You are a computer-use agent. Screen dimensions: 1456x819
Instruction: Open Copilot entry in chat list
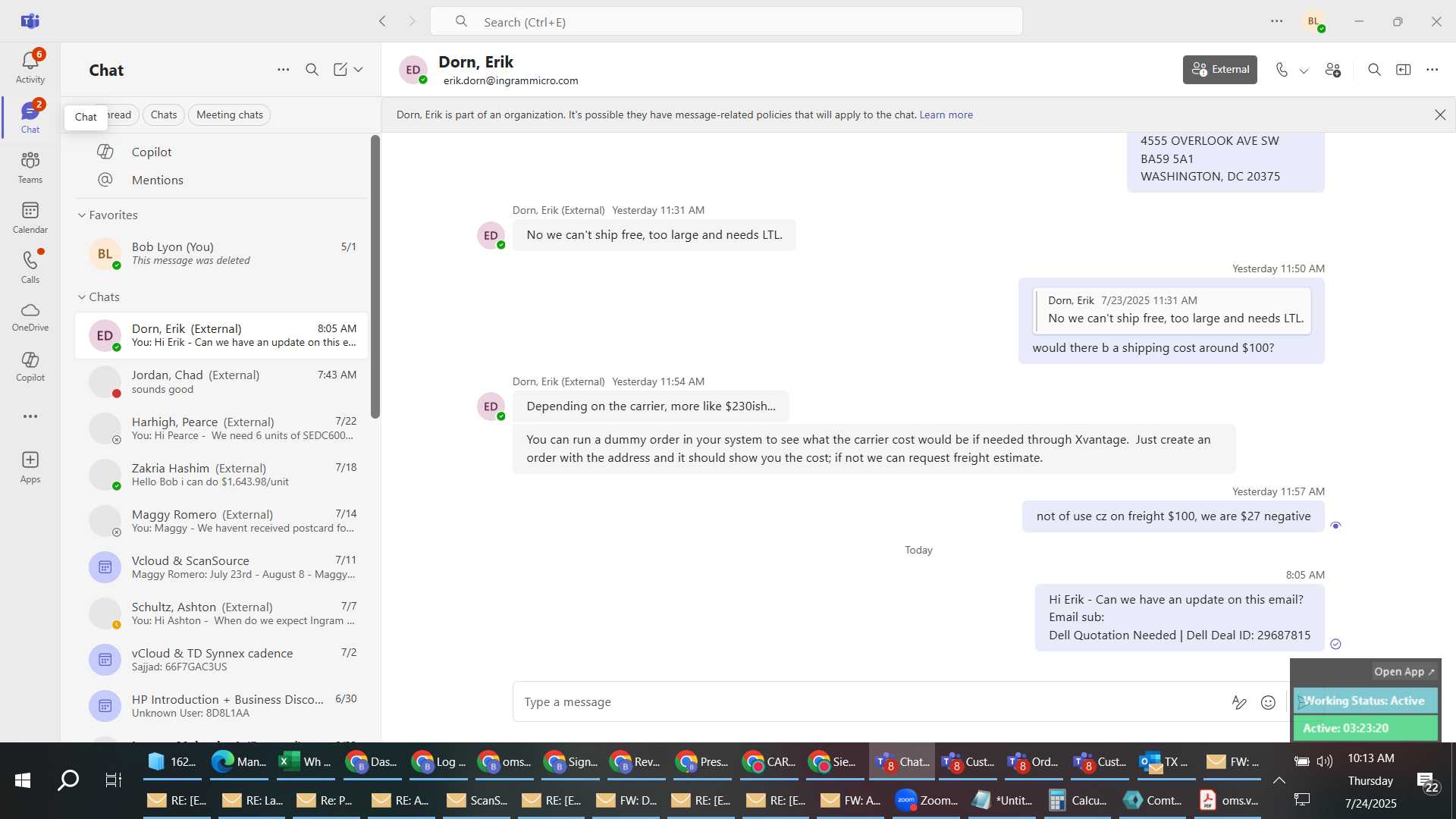tap(221, 152)
